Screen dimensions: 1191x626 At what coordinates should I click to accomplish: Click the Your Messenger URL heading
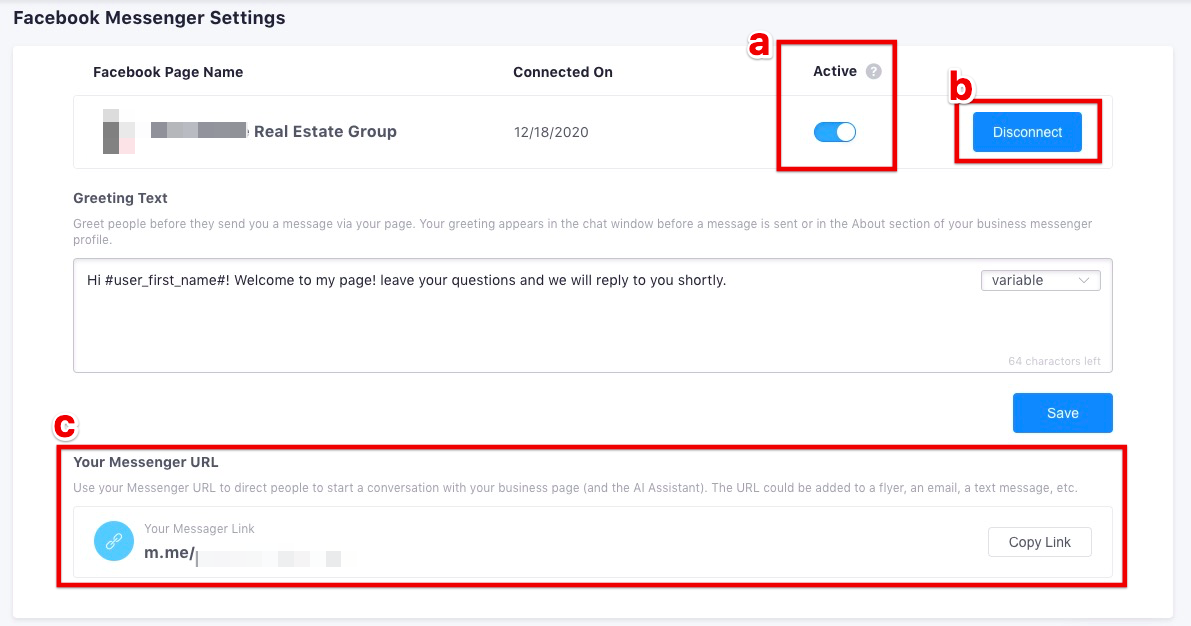[x=146, y=462]
